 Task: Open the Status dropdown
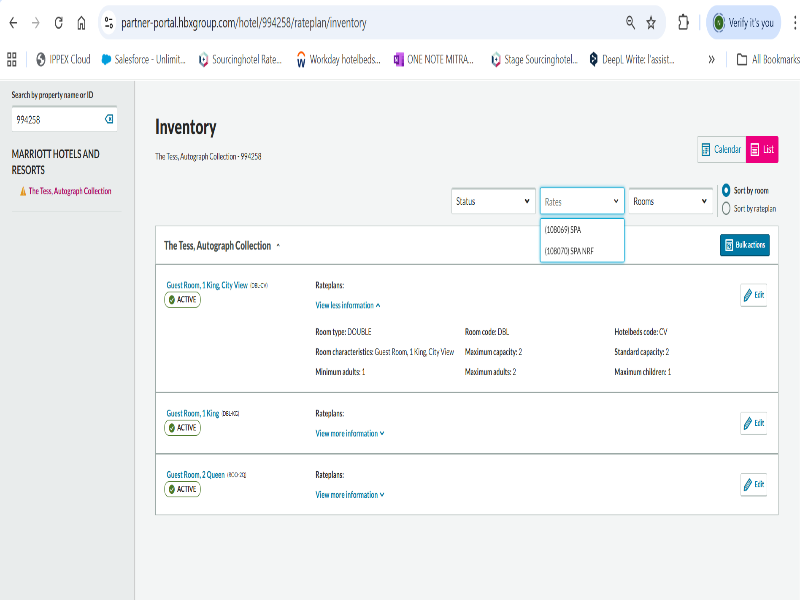pyautogui.click(x=493, y=201)
